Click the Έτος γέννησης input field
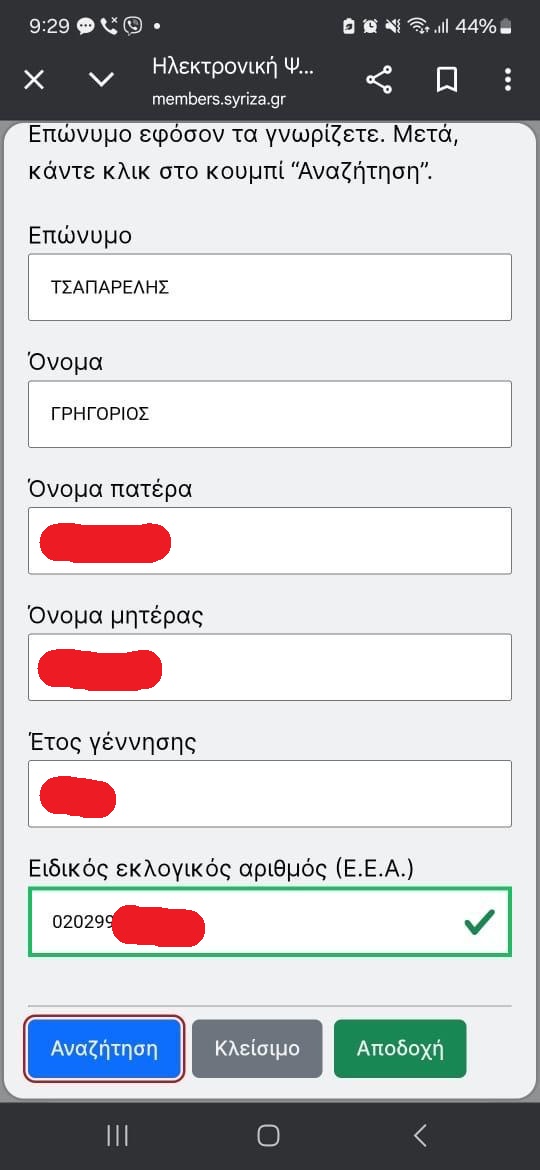Image resolution: width=540 pixels, height=1170 pixels. pyautogui.click(x=270, y=793)
